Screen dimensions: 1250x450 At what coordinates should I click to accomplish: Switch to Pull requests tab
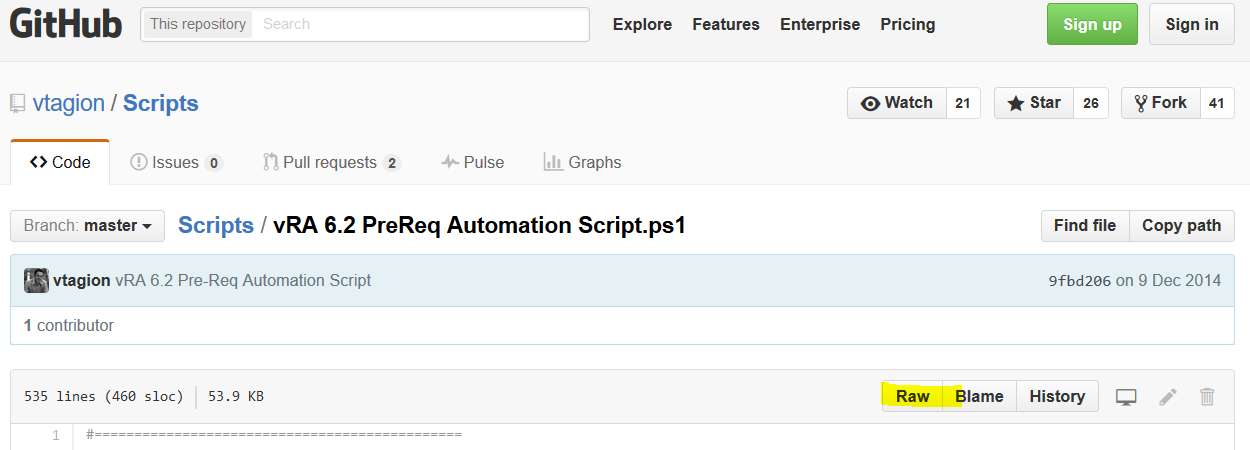coord(332,162)
